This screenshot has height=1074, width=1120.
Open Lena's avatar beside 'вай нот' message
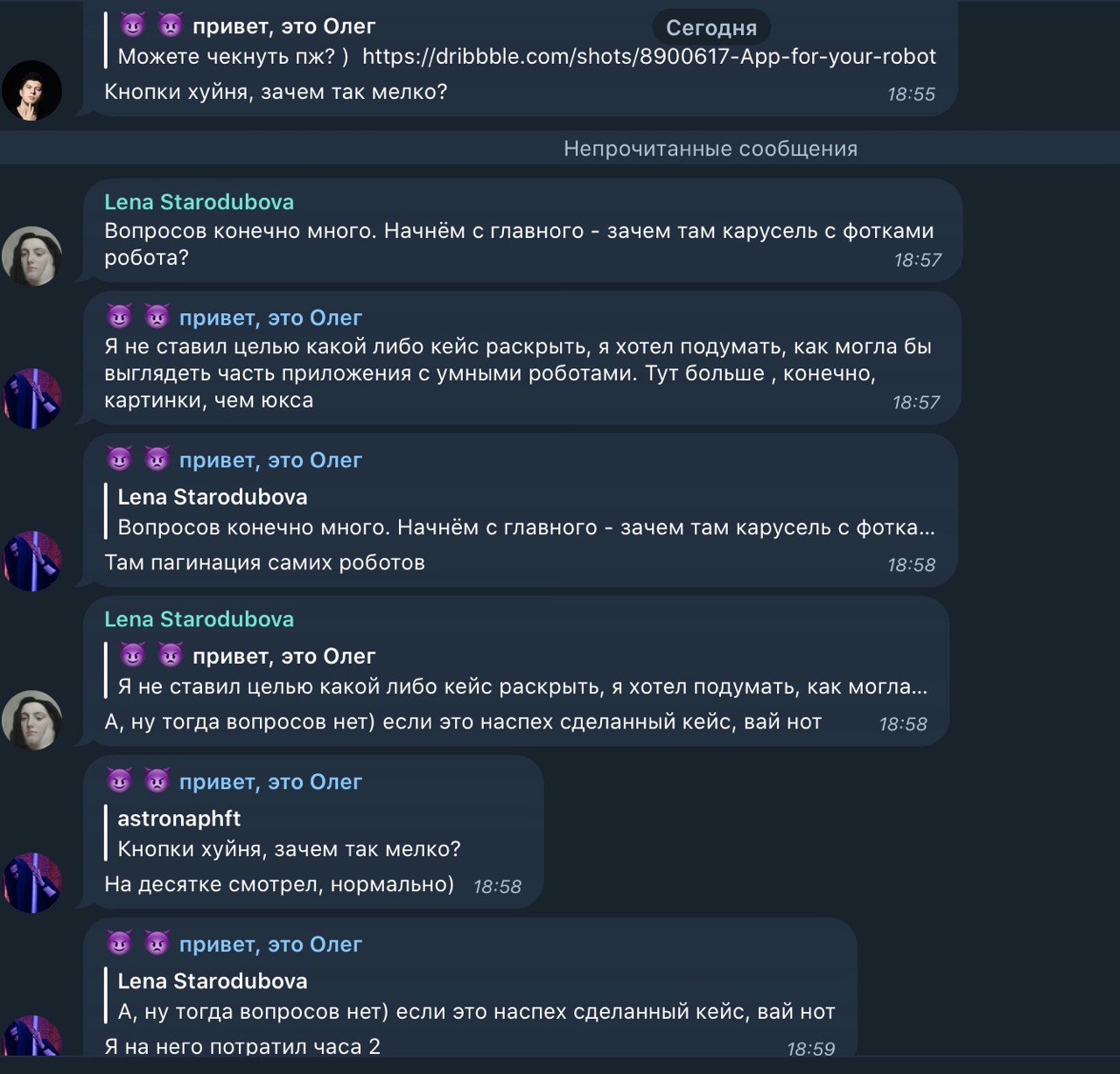(31, 720)
